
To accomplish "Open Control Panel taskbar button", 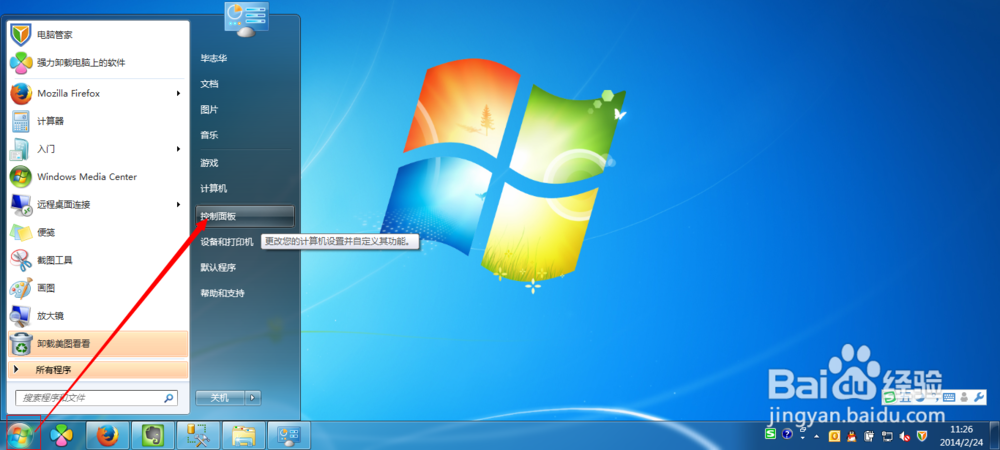I will [x=289, y=436].
